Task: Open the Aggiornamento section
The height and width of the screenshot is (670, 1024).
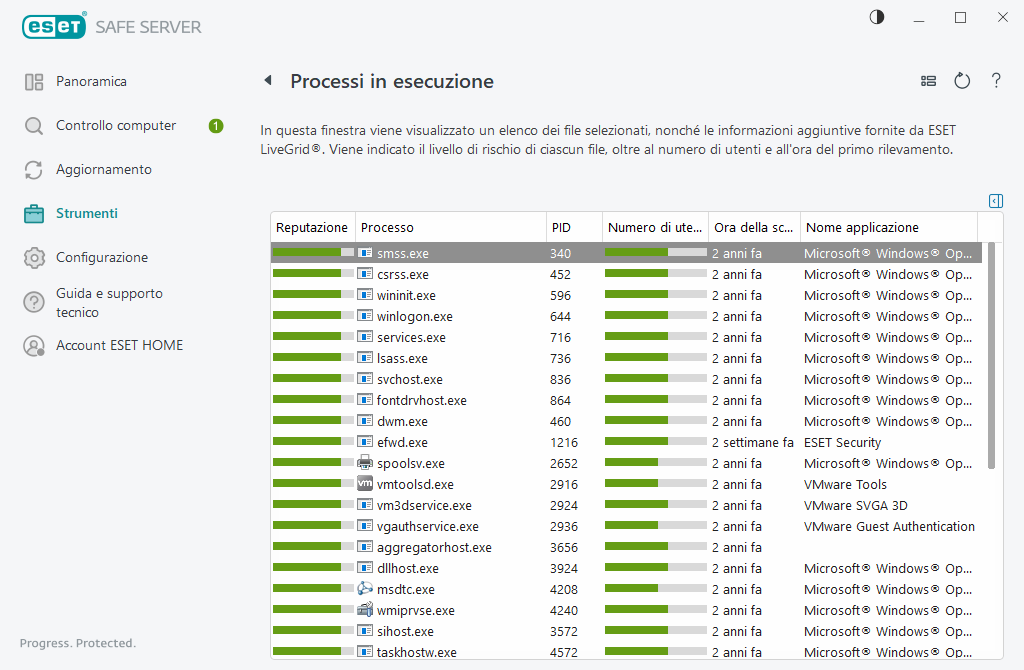Action: [x=103, y=169]
